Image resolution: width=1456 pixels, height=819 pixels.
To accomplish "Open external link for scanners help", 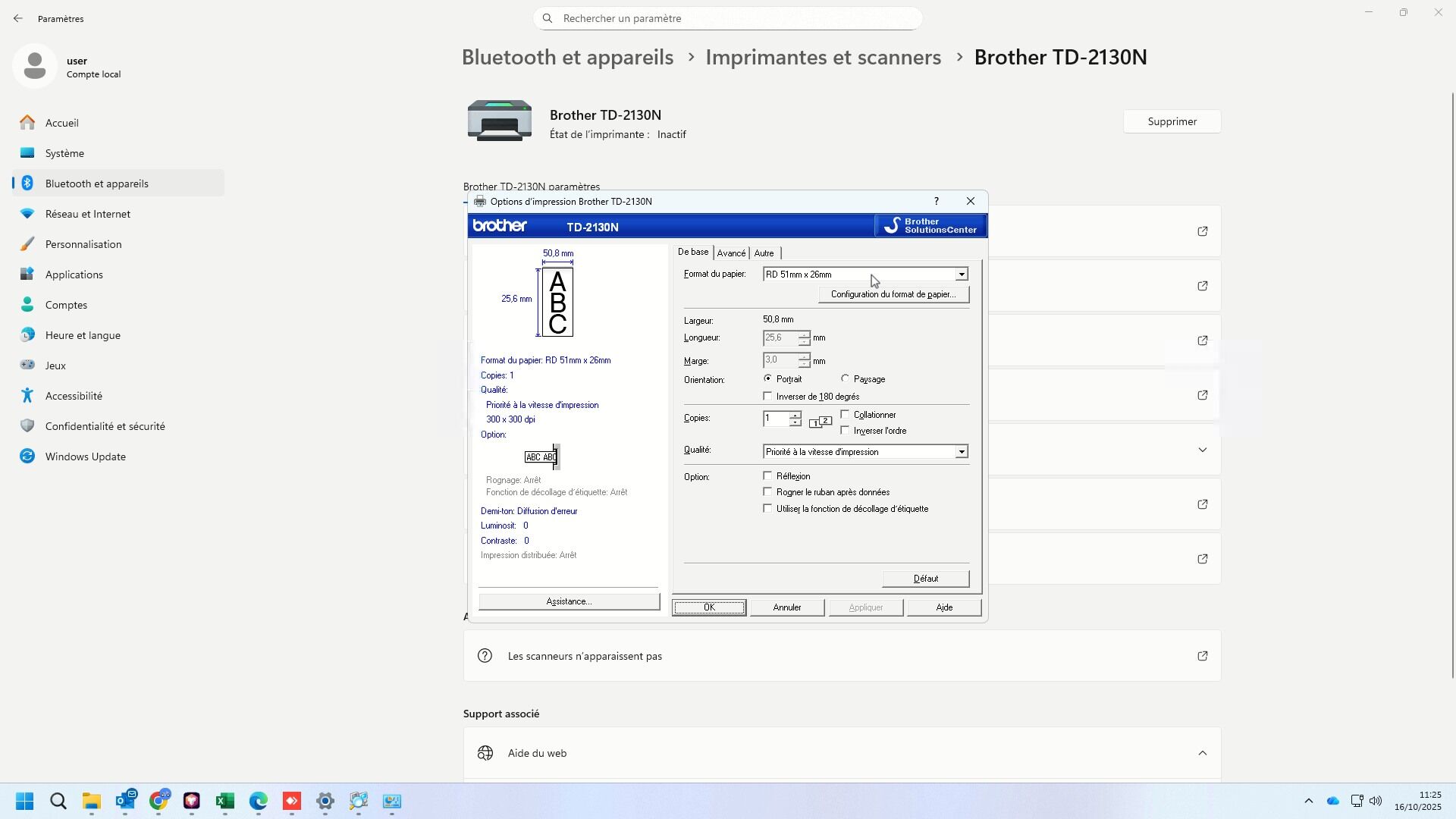I will (1202, 656).
